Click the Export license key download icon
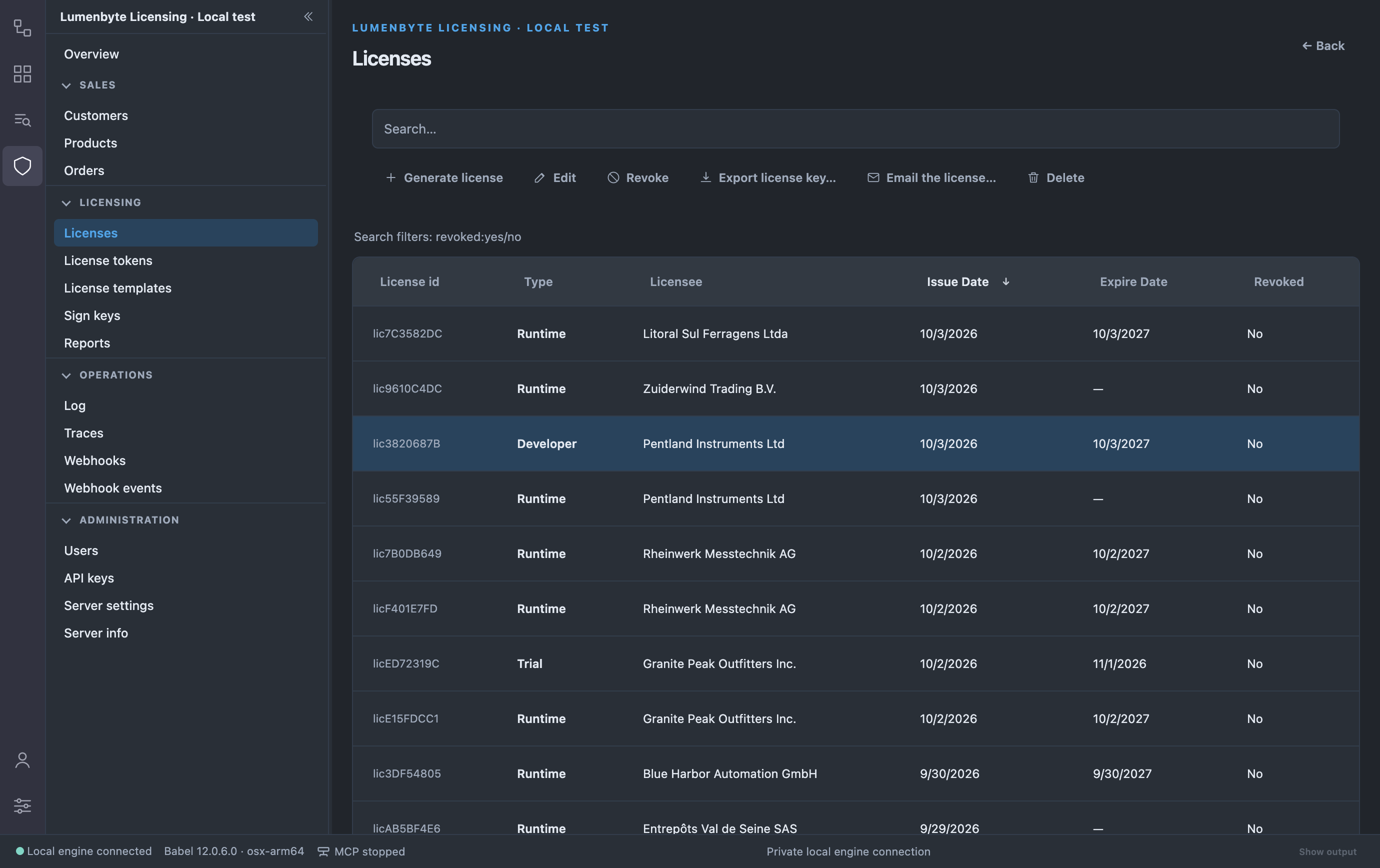This screenshot has height=868, width=1380. click(706, 177)
